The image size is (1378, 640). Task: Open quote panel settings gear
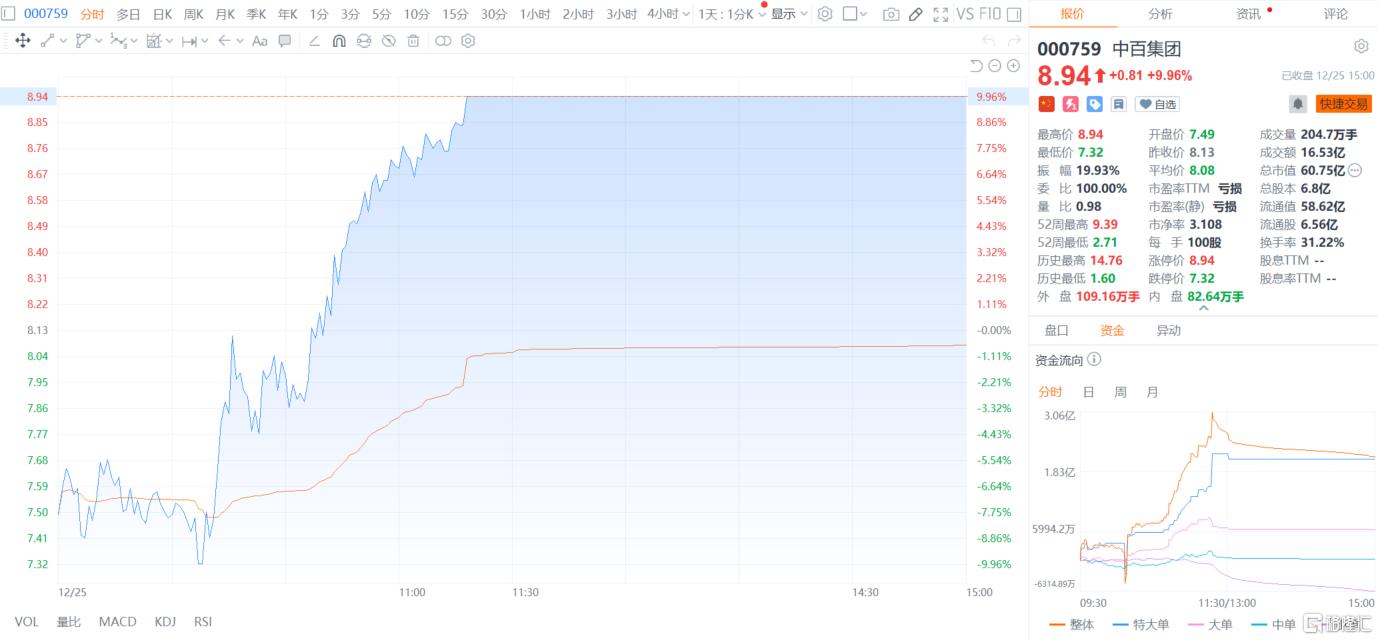[1361, 46]
